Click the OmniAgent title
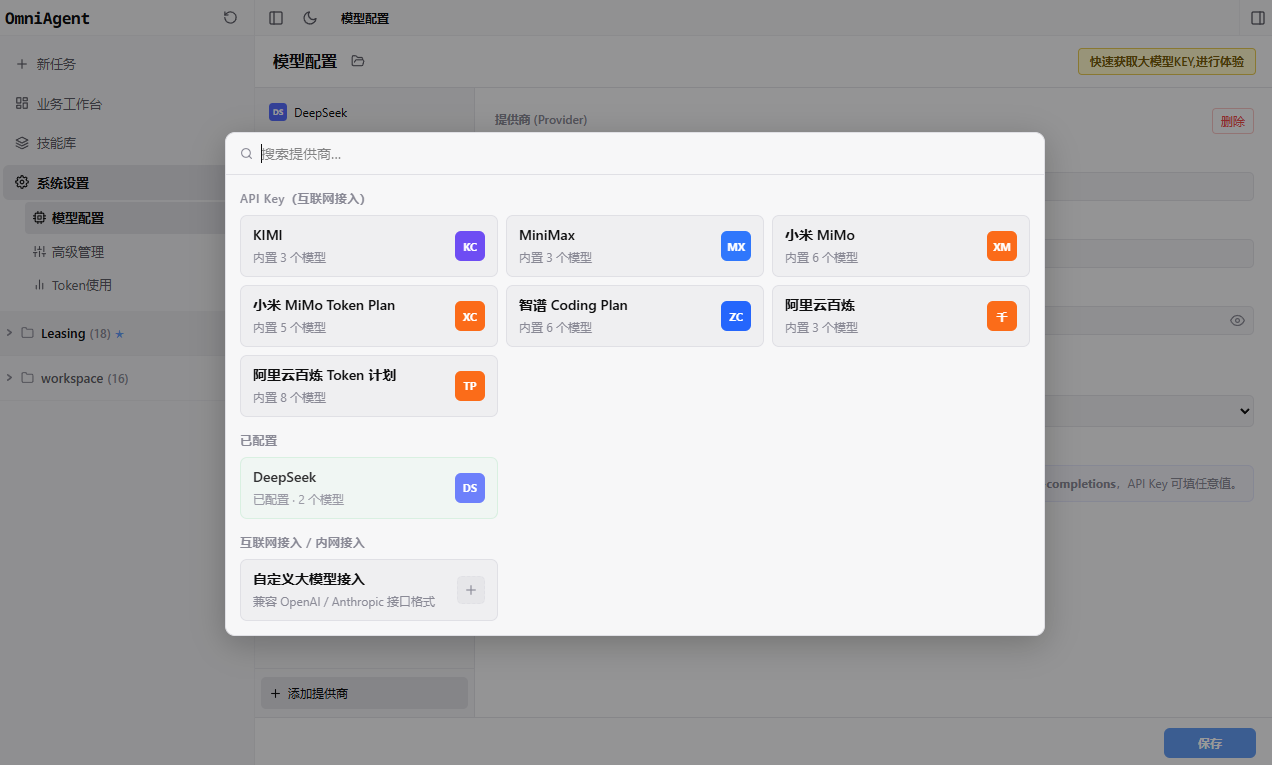 coord(48,18)
